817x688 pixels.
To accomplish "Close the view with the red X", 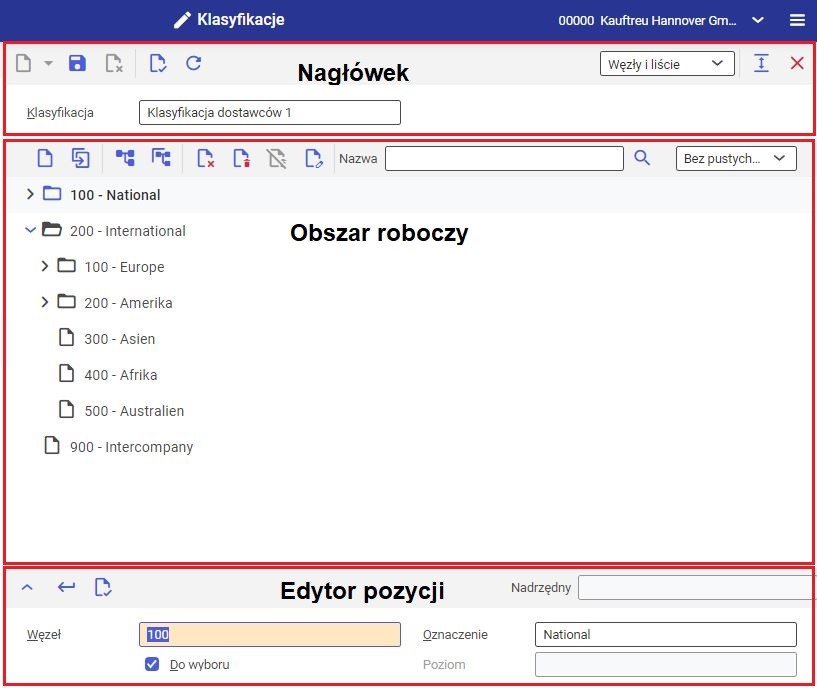I will tap(797, 64).
